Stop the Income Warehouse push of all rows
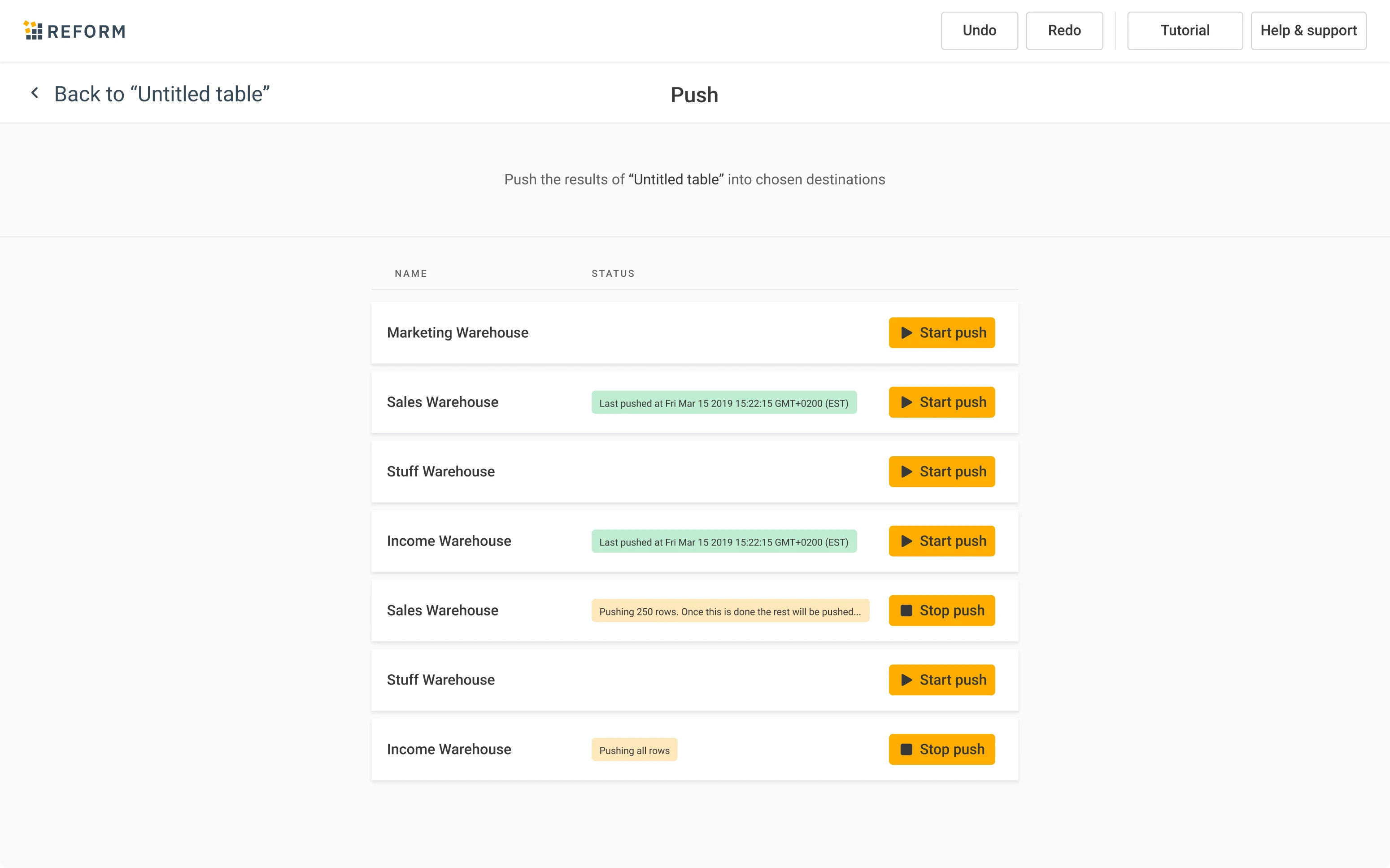The image size is (1390, 868). coord(941,749)
